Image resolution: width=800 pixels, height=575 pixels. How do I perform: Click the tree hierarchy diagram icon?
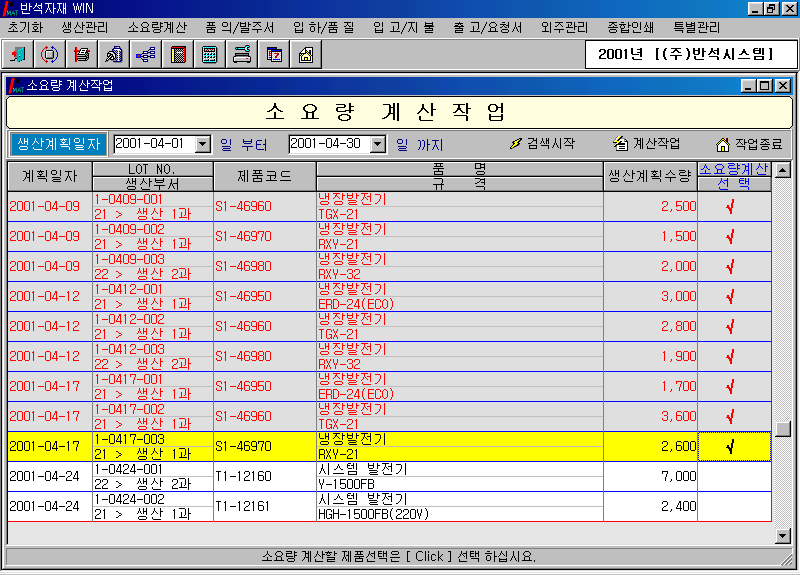(x=146, y=54)
